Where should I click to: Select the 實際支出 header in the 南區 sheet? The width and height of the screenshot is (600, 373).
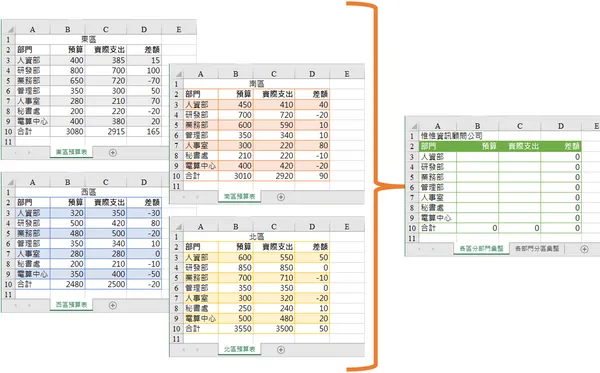pyautogui.click(x=274, y=94)
